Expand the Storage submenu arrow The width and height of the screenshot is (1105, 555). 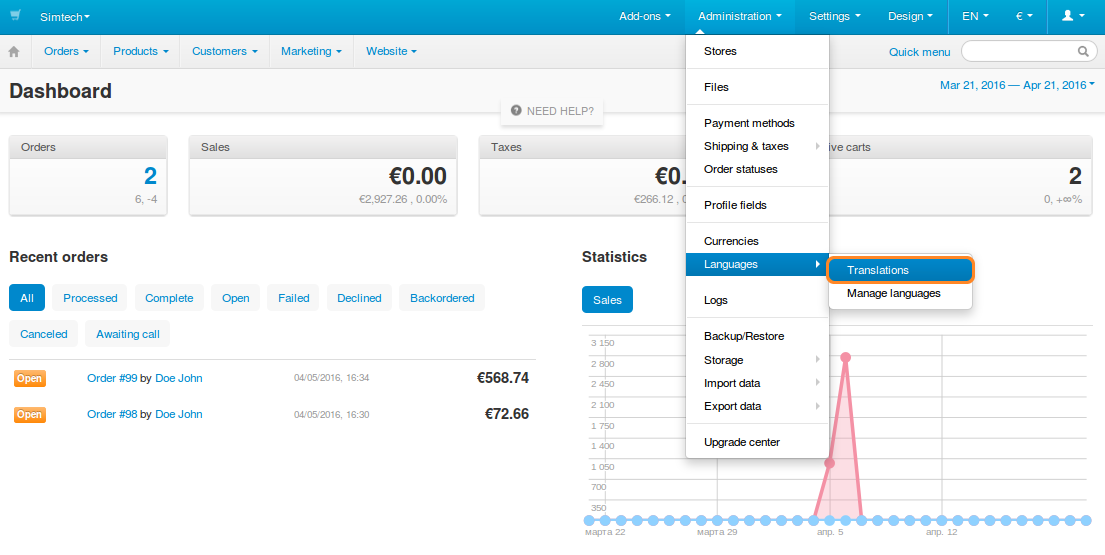[x=817, y=359]
